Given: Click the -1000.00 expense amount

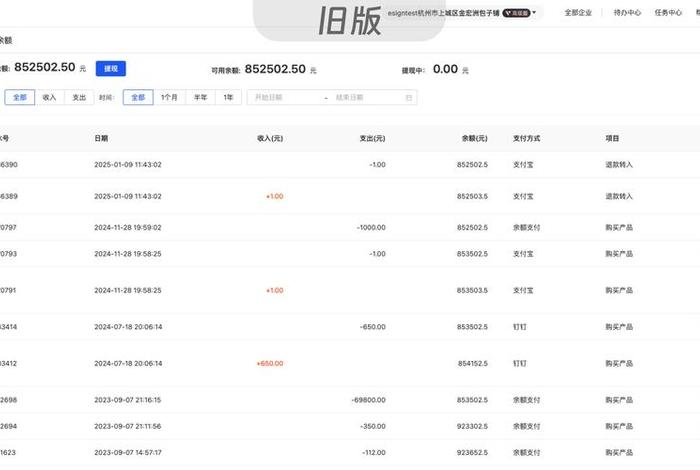Looking at the screenshot, I should [x=371, y=228].
